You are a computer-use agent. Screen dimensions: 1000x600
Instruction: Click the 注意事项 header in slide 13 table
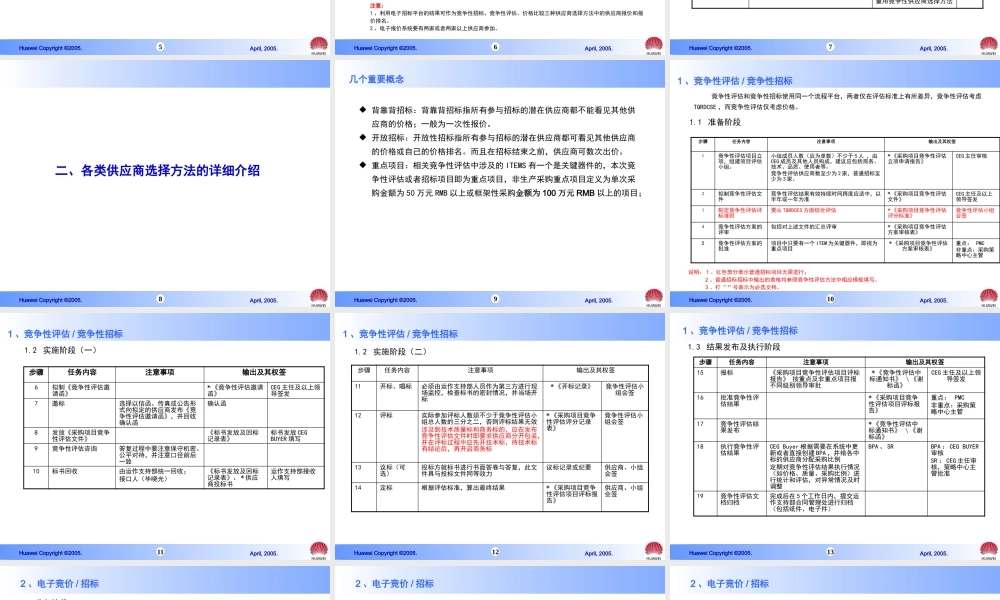(816, 362)
